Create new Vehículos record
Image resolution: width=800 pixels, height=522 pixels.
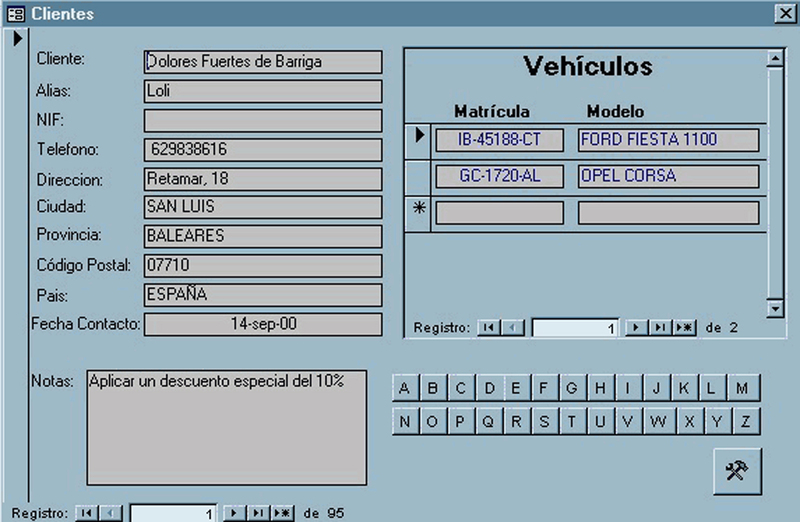point(685,328)
